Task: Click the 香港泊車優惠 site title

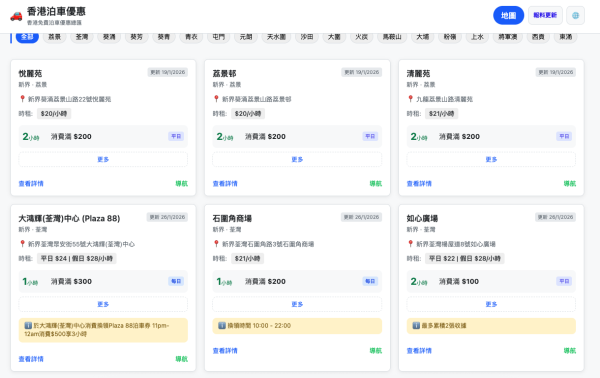Action: 56,11
